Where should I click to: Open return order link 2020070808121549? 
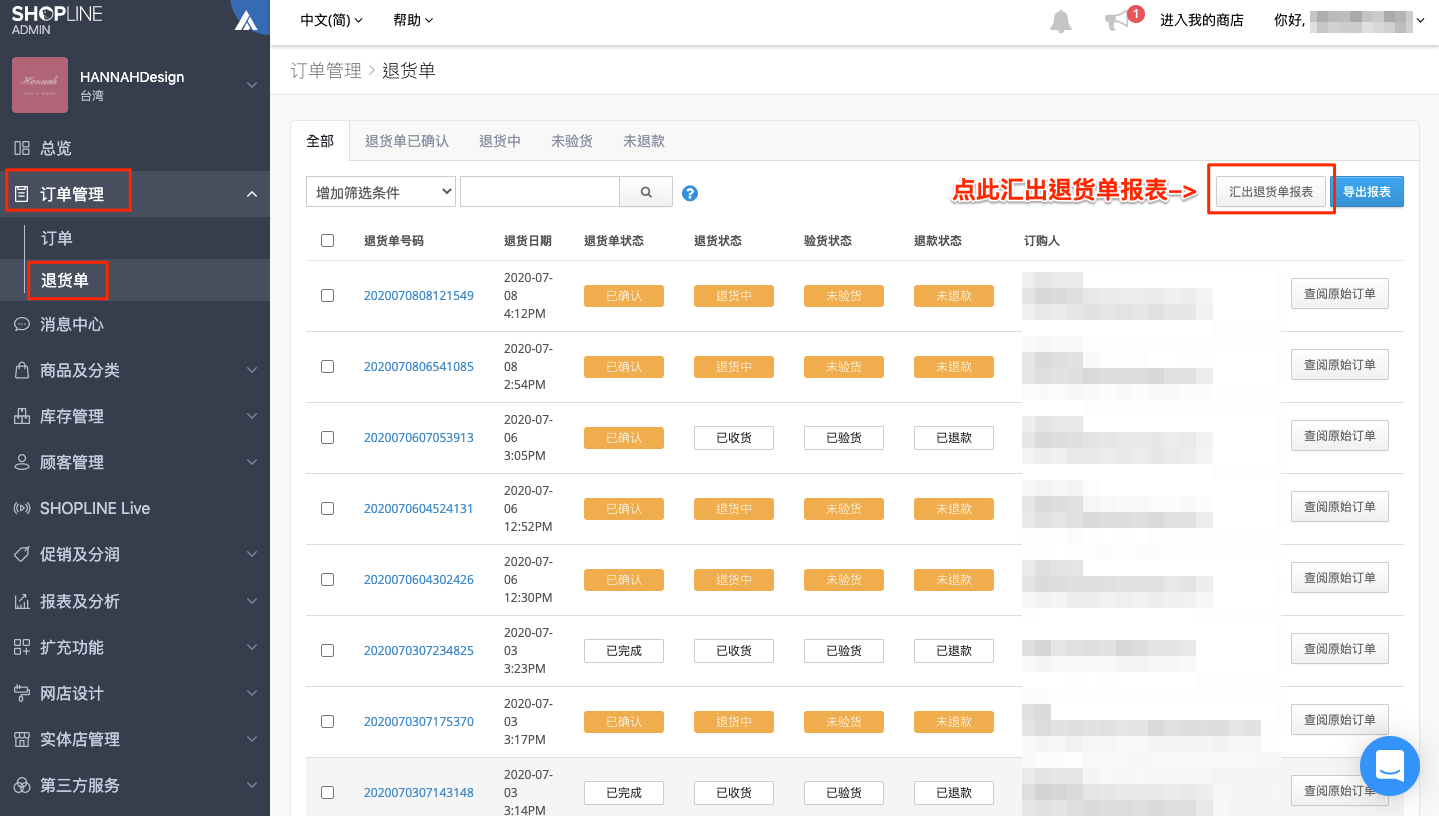pyautogui.click(x=419, y=296)
